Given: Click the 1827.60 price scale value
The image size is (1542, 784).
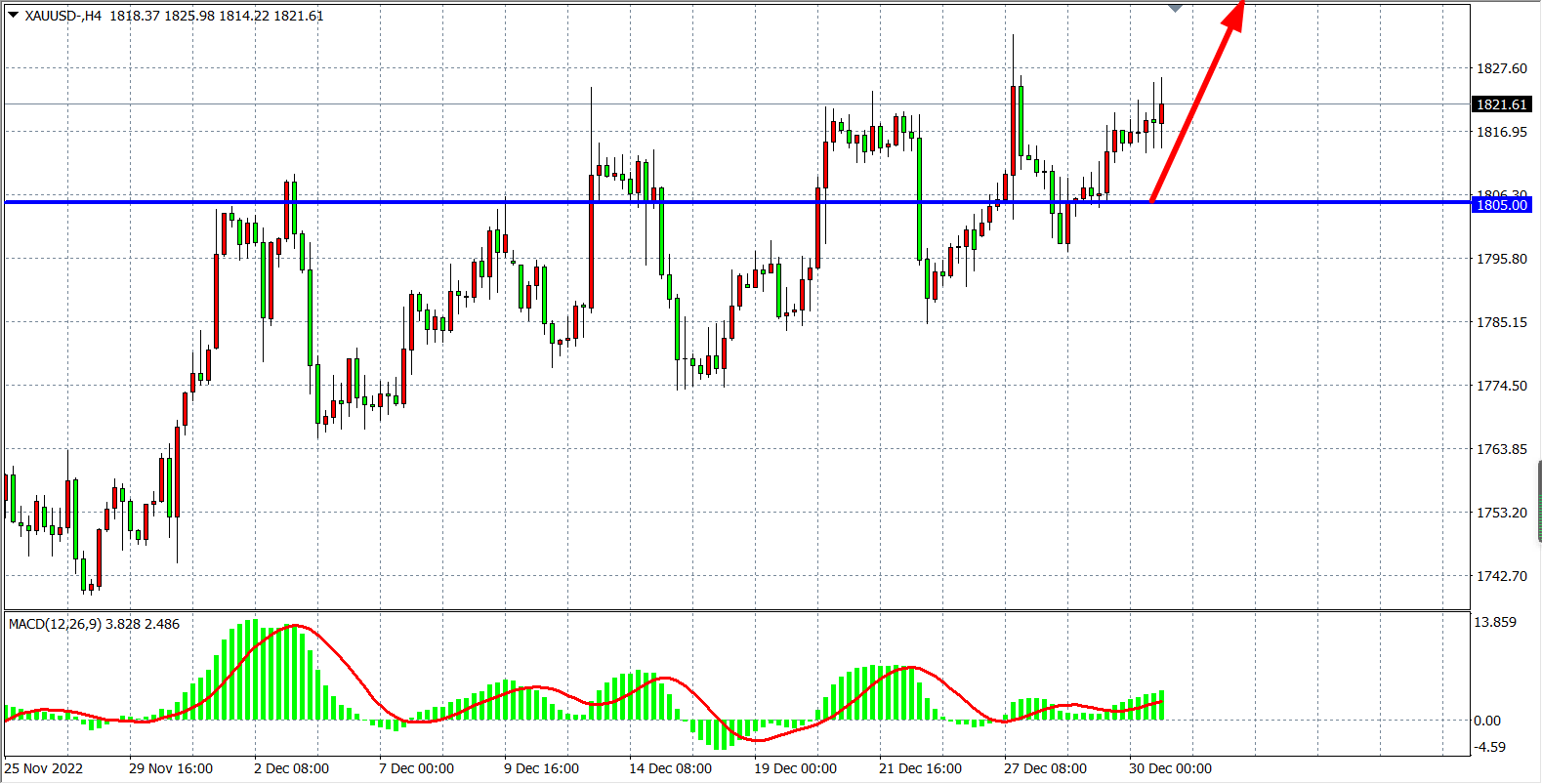Looking at the screenshot, I should click(x=1501, y=68).
